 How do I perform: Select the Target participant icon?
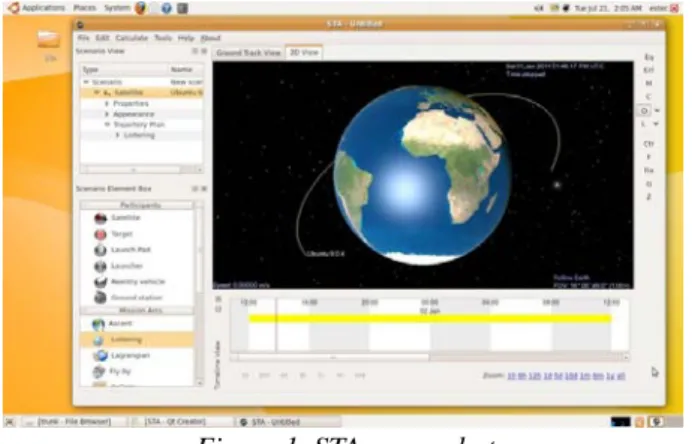(101, 234)
